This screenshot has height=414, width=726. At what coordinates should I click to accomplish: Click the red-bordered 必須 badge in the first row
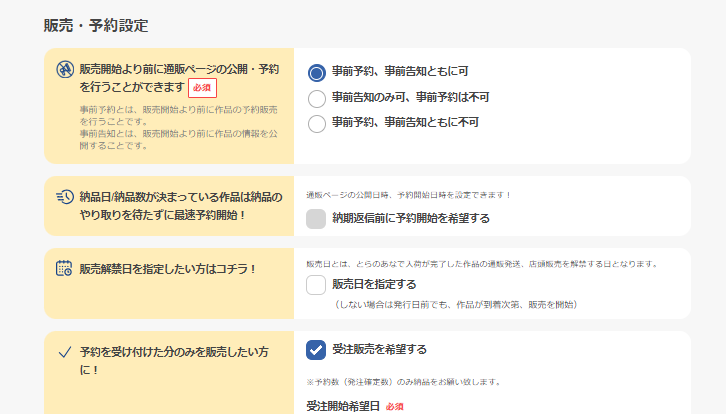click(x=202, y=88)
